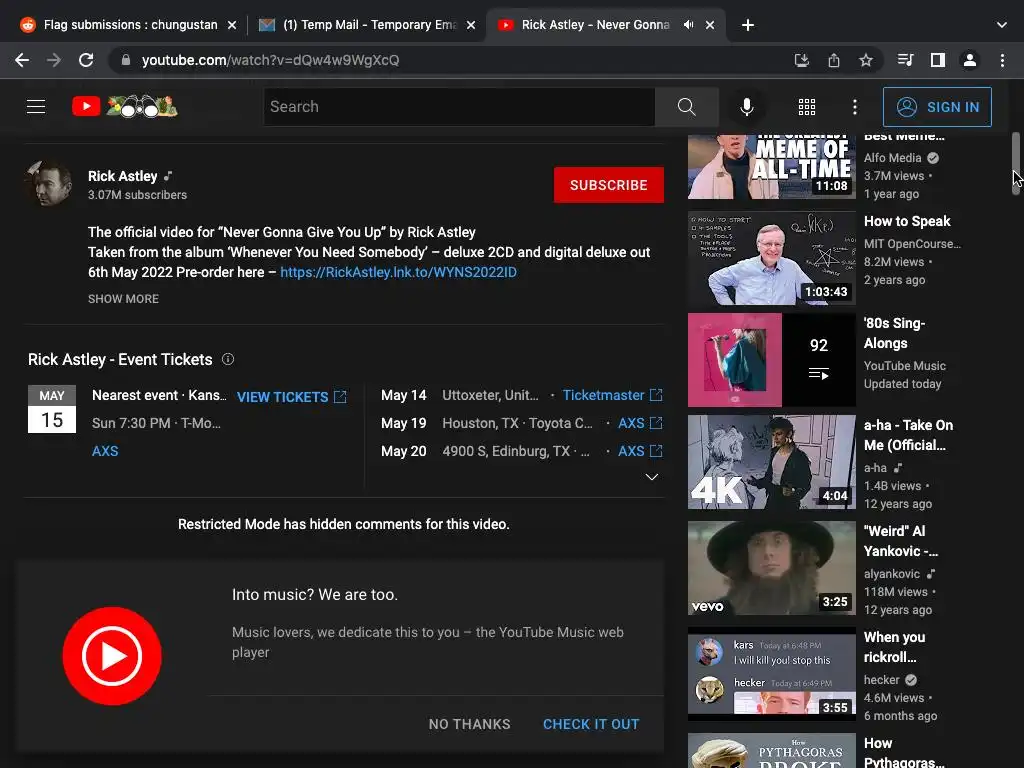View site info lock icon
Screen dimensions: 1024x768
pos(126,60)
